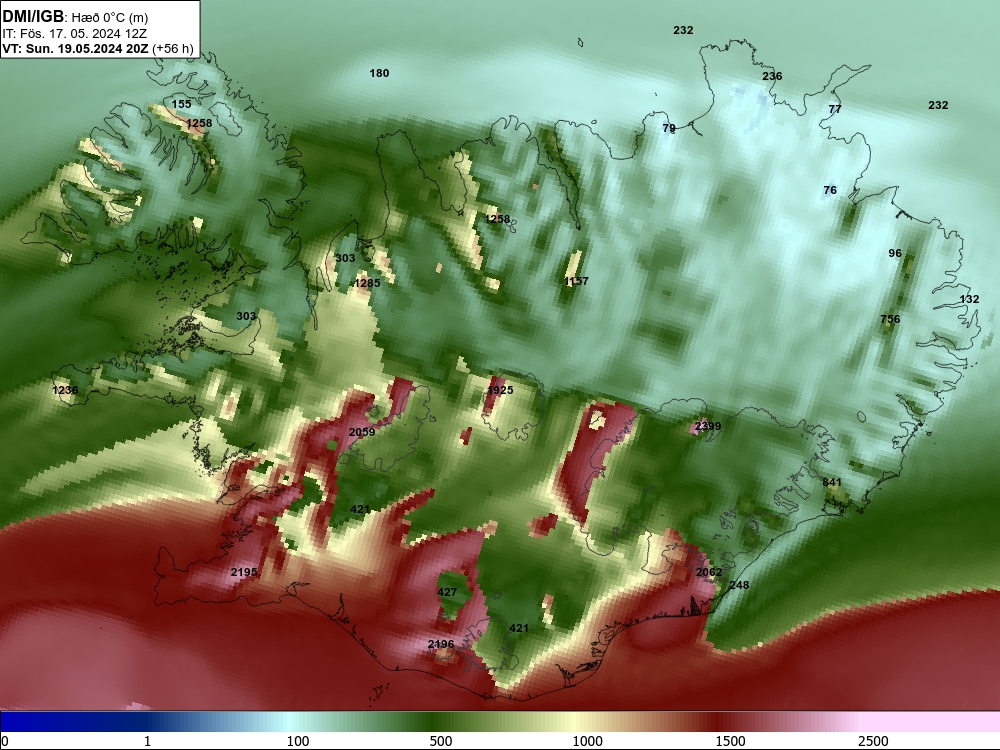The width and height of the screenshot is (1000, 750).
Task: Select the 2399 height value
Action: tap(708, 426)
